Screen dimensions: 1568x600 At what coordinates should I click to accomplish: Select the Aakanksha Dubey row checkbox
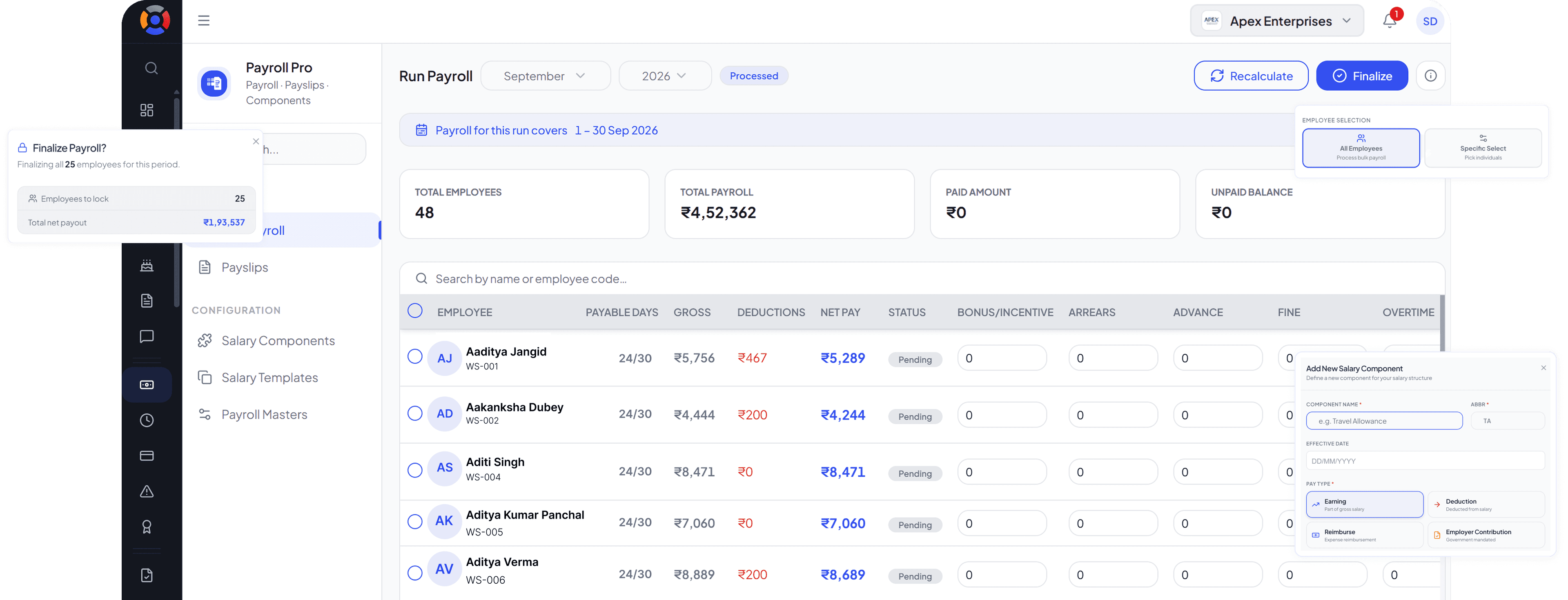click(415, 414)
